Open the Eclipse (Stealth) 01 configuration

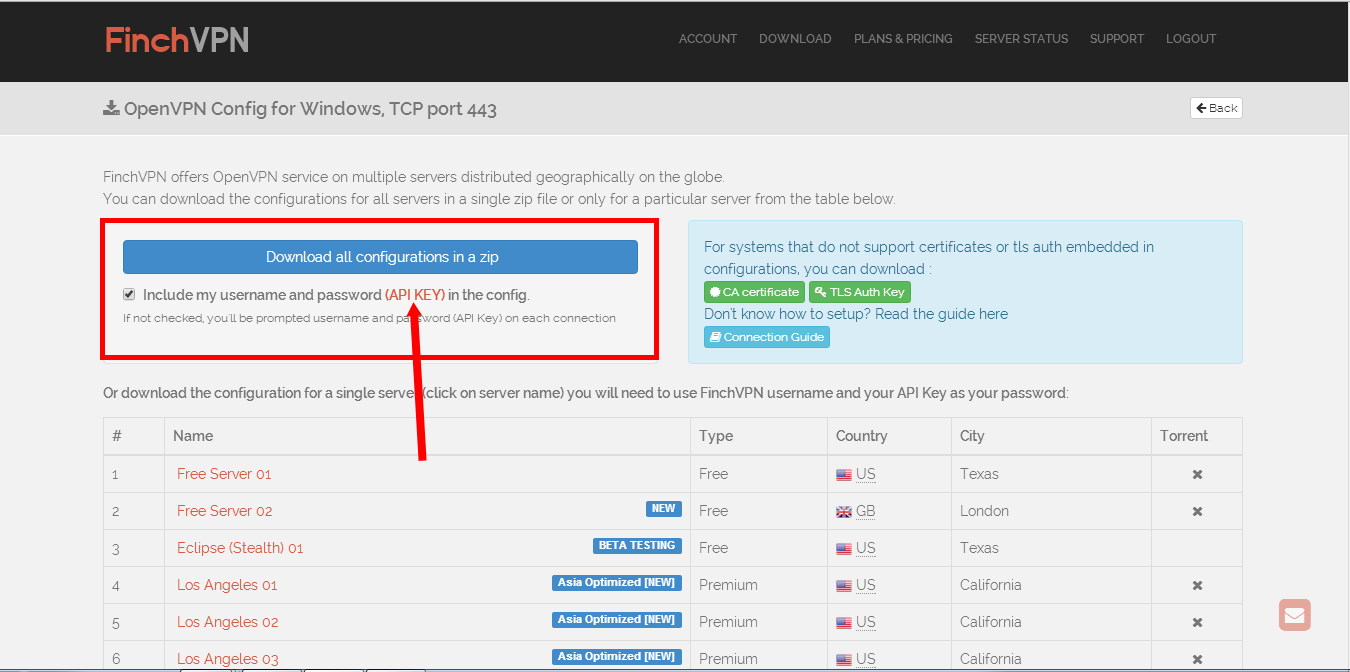click(x=240, y=548)
